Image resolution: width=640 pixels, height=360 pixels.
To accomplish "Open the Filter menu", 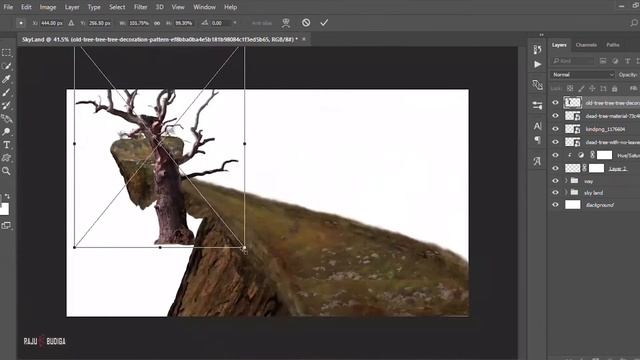I will pyautogui.click(x=140, y=7).
